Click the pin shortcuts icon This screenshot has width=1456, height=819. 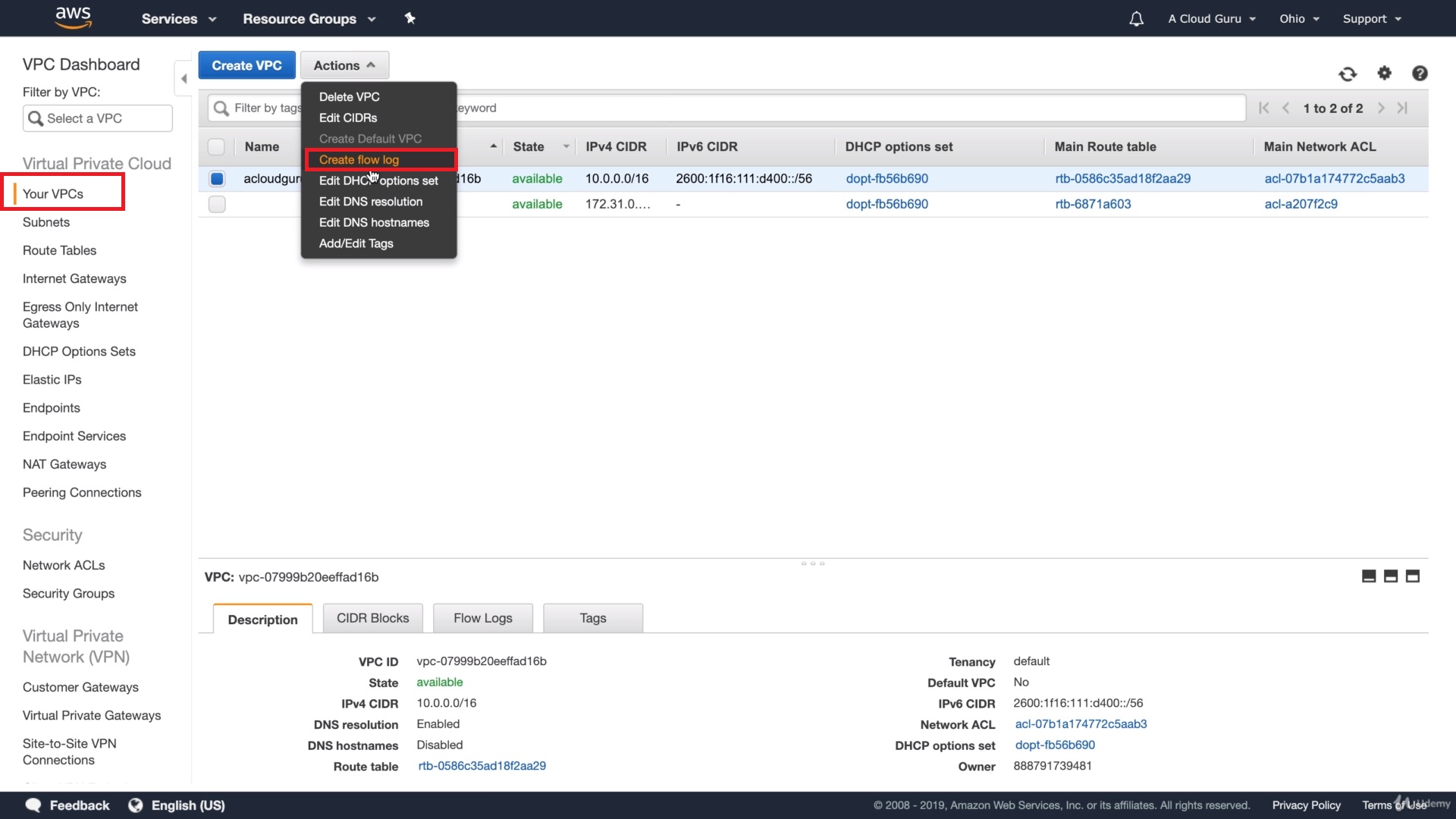click(410, 18)
